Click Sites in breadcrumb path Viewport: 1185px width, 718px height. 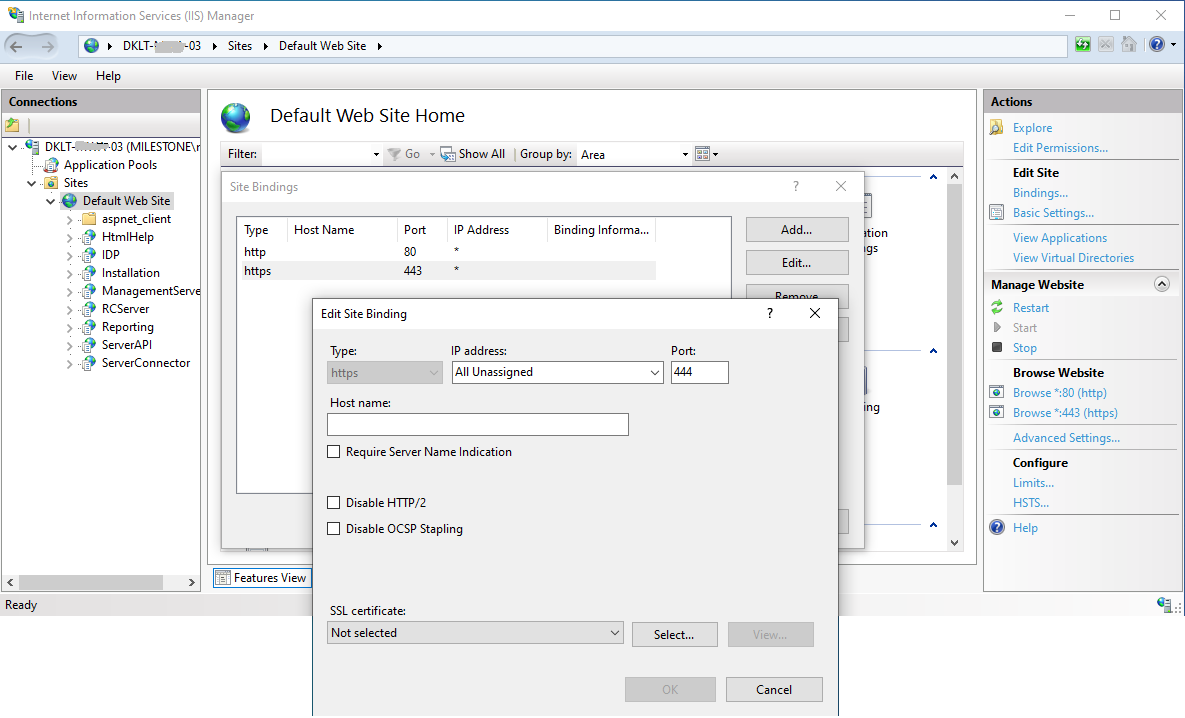point(240,46)
